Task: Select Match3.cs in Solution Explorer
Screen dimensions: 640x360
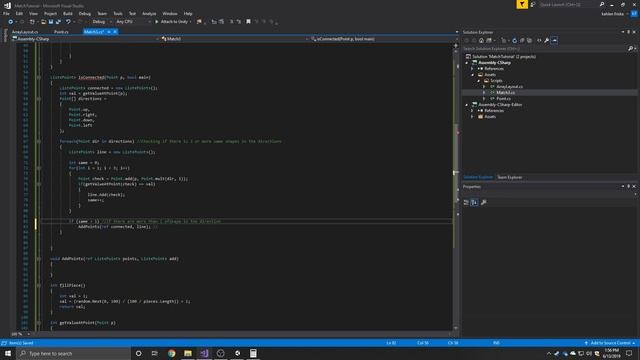Action: (505, 93)
